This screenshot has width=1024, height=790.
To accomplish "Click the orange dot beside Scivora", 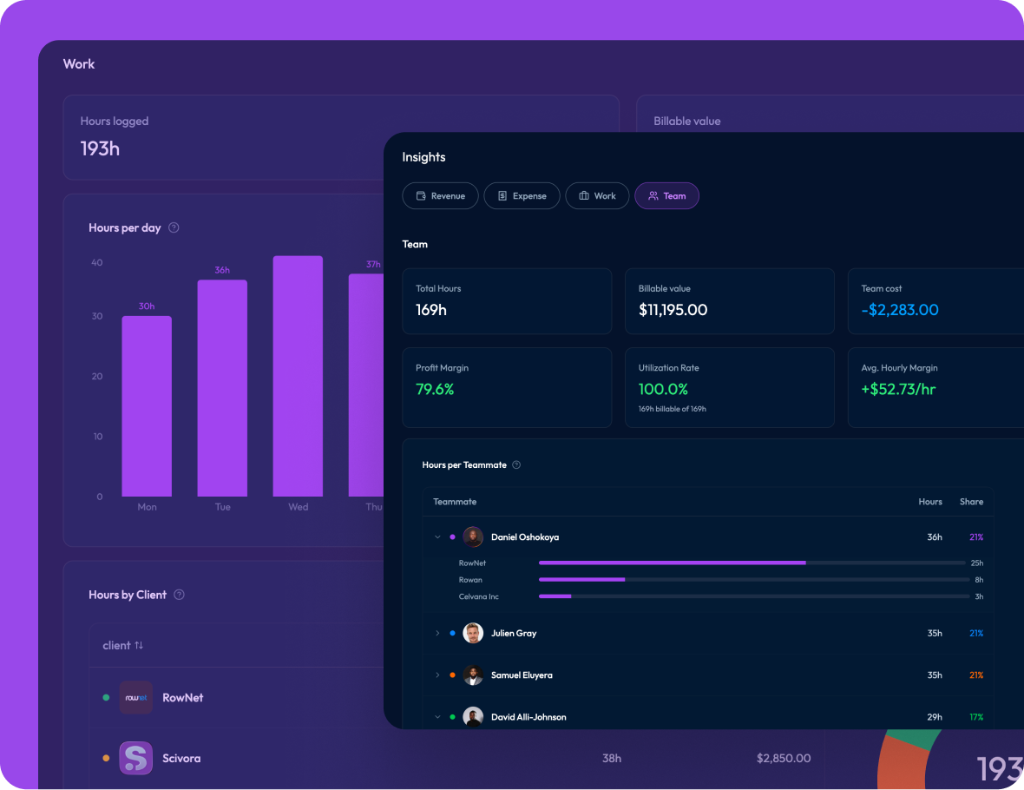I will point(106,758).
